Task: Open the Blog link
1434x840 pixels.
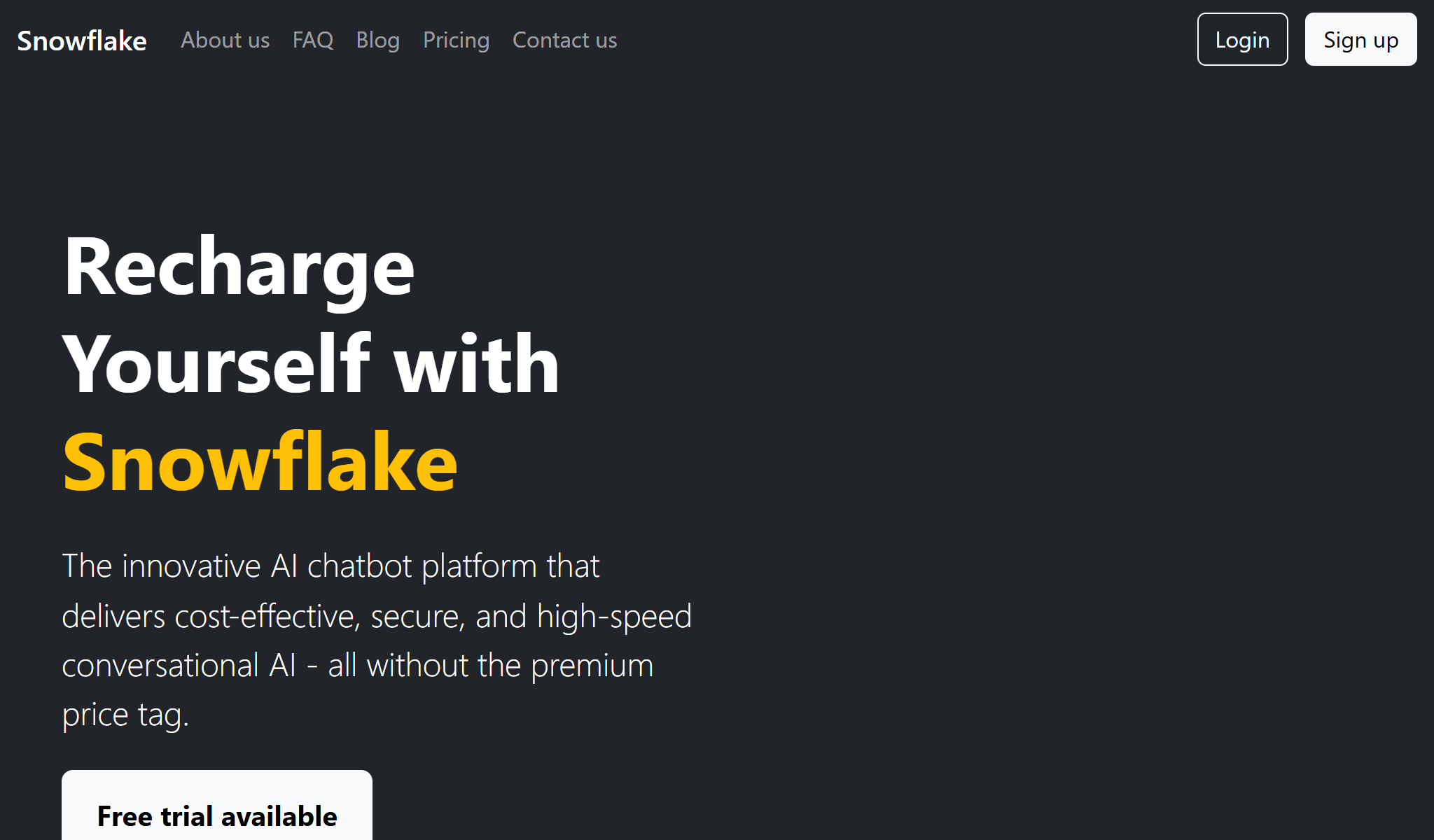Action: point(377,41)
